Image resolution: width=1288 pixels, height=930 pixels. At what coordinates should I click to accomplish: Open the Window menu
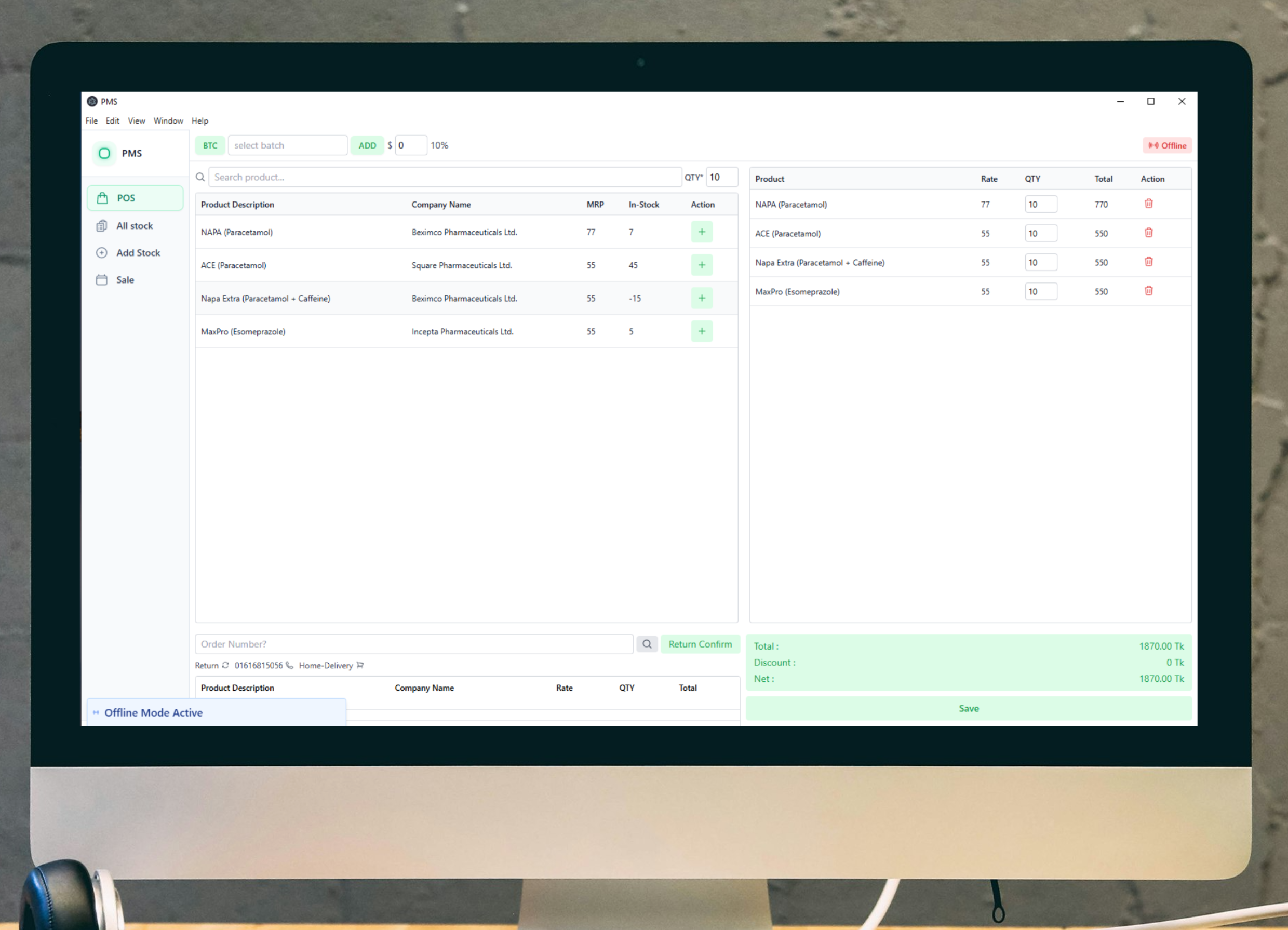point(168,121)
